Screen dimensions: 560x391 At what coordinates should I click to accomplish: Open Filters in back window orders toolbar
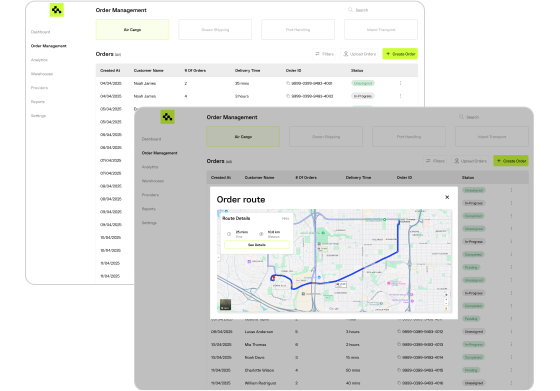click(x=324, y=54)
